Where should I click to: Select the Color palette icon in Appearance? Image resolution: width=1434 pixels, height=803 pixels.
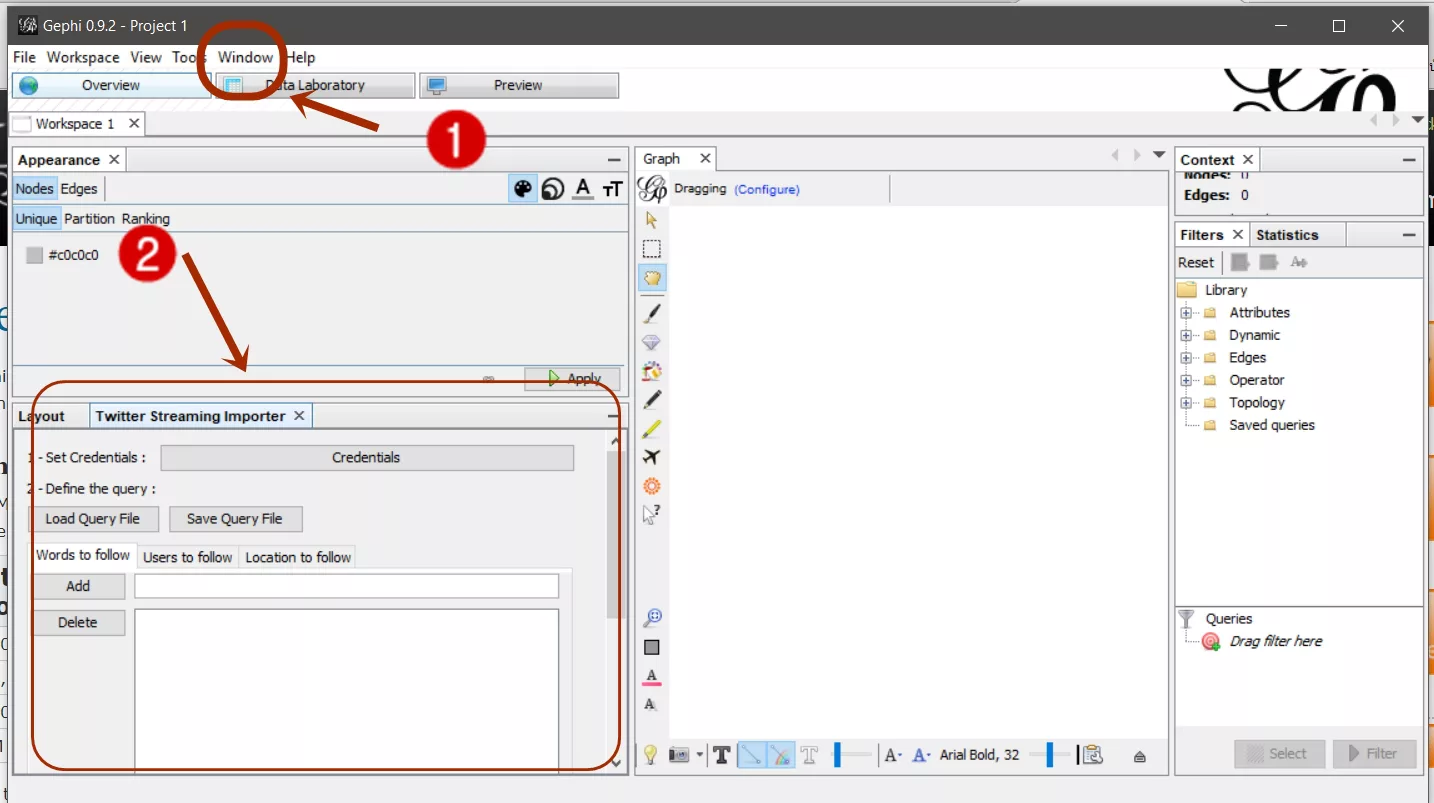(522, 189)
